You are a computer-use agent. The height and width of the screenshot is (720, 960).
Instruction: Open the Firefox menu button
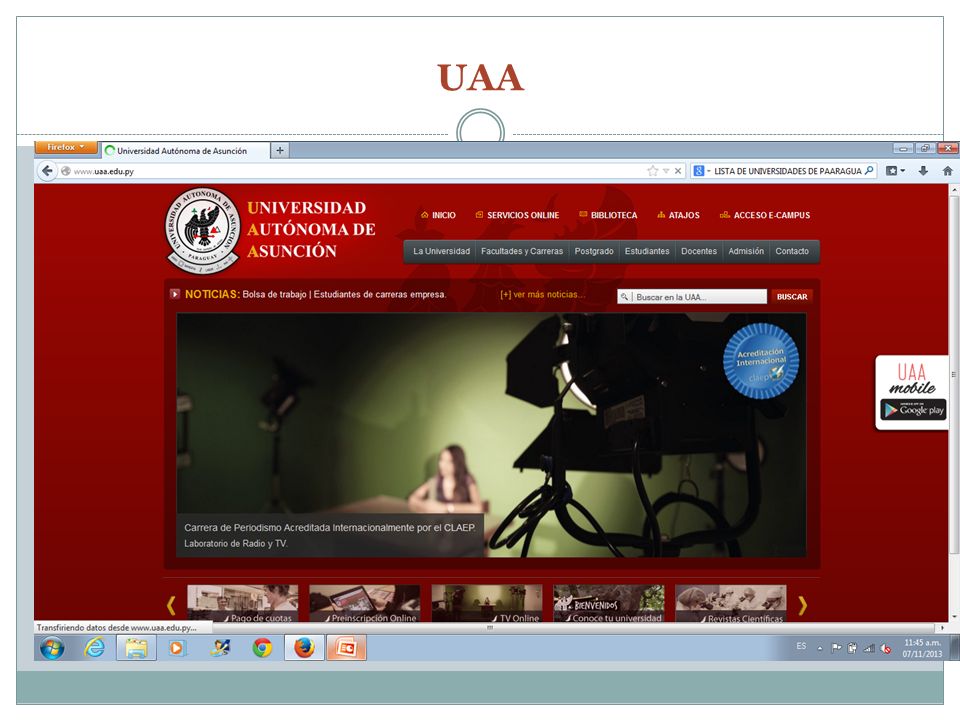coord(66,147)
